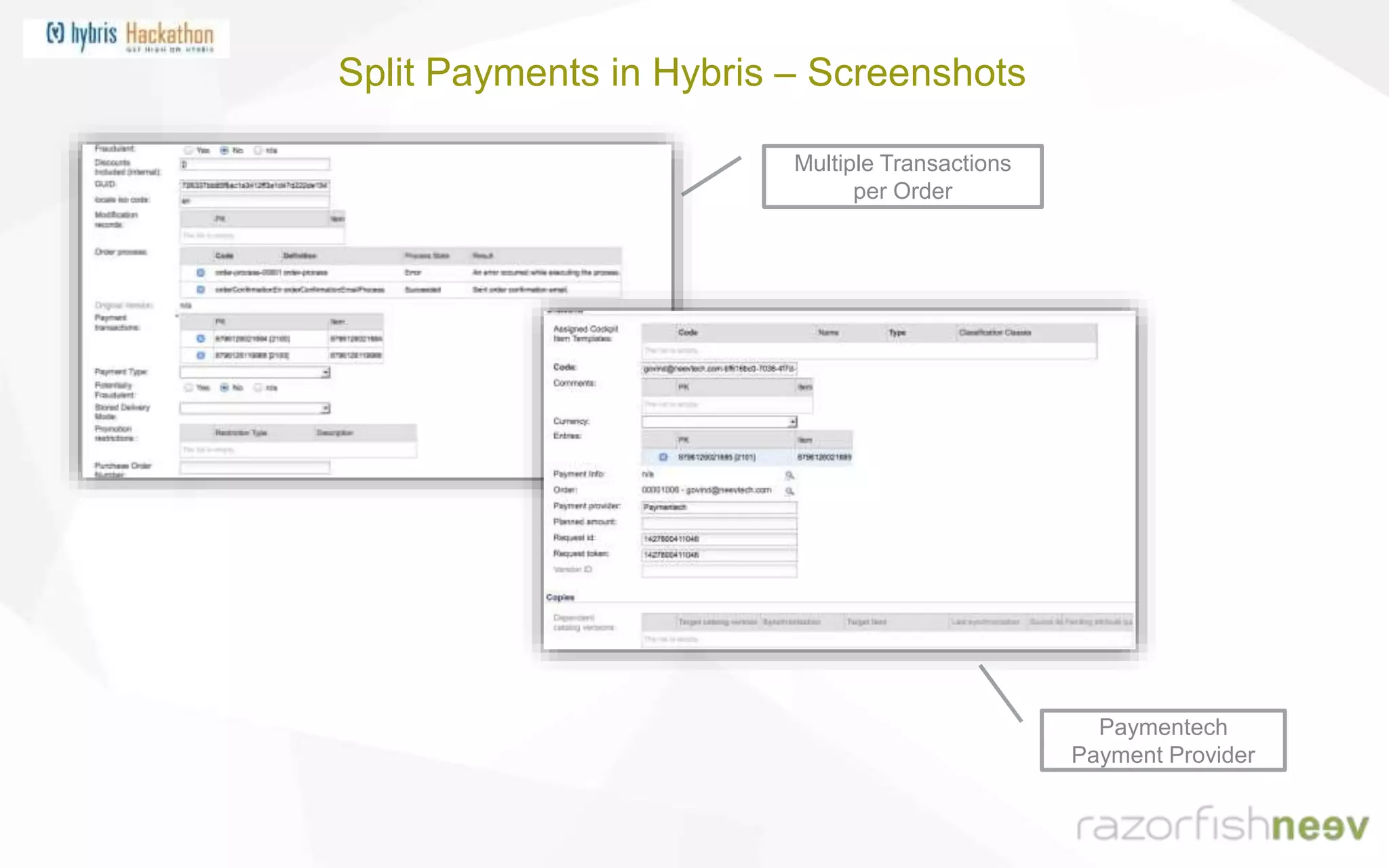Click the Description column header in Promotion restrictions
Image resolution: width=1389 pixels, height=868 pixels.
coord(335,433)
